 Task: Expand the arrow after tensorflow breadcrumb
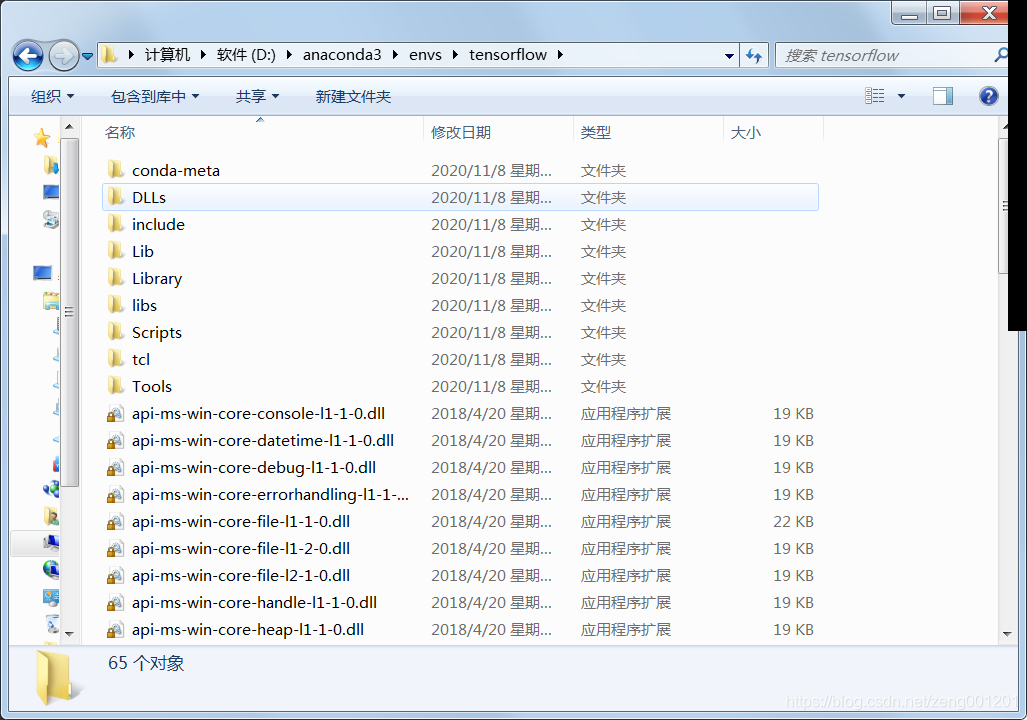[560, 55]
